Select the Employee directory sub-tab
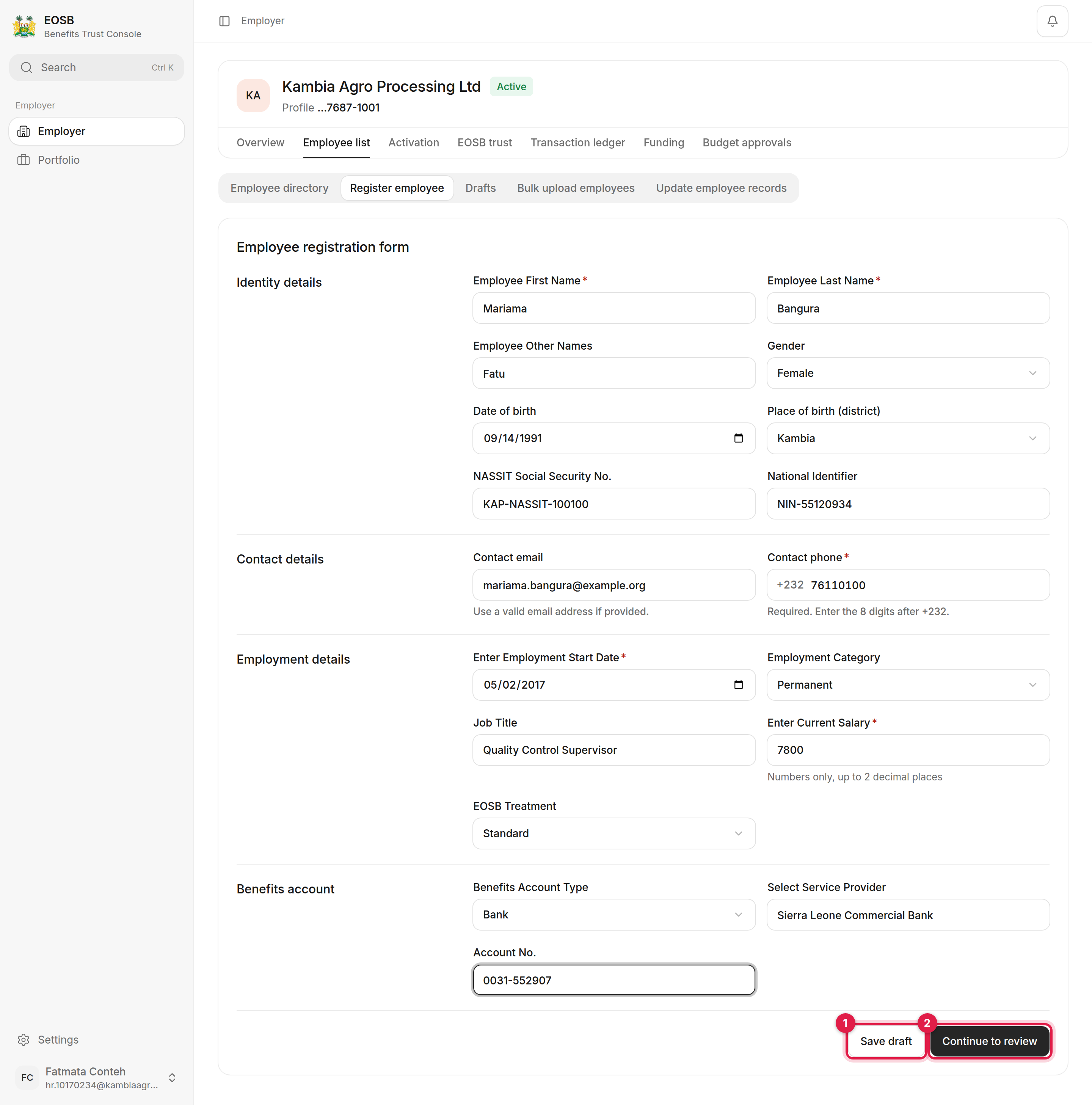The height and width of the screenshot is (1105, 1092). [279, 188]
